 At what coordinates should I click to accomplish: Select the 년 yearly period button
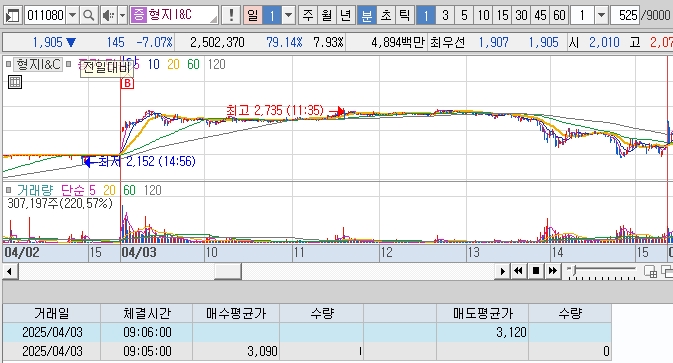[346, 15]
